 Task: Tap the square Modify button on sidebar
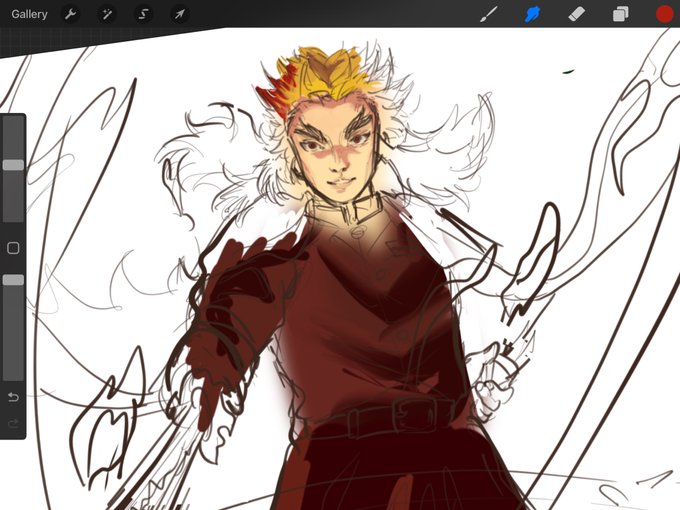pos(13,248)
